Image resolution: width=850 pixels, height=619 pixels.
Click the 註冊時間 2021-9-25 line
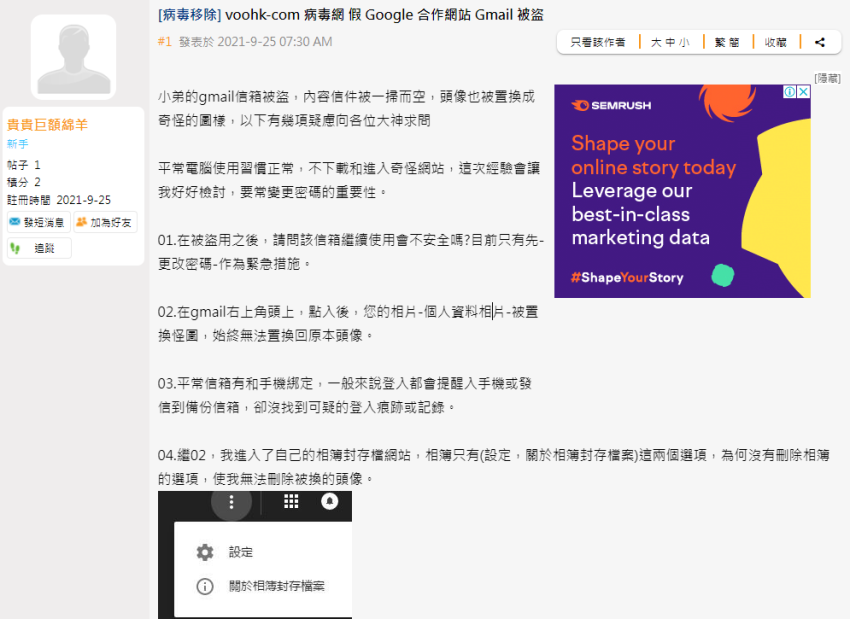(59, 200)
